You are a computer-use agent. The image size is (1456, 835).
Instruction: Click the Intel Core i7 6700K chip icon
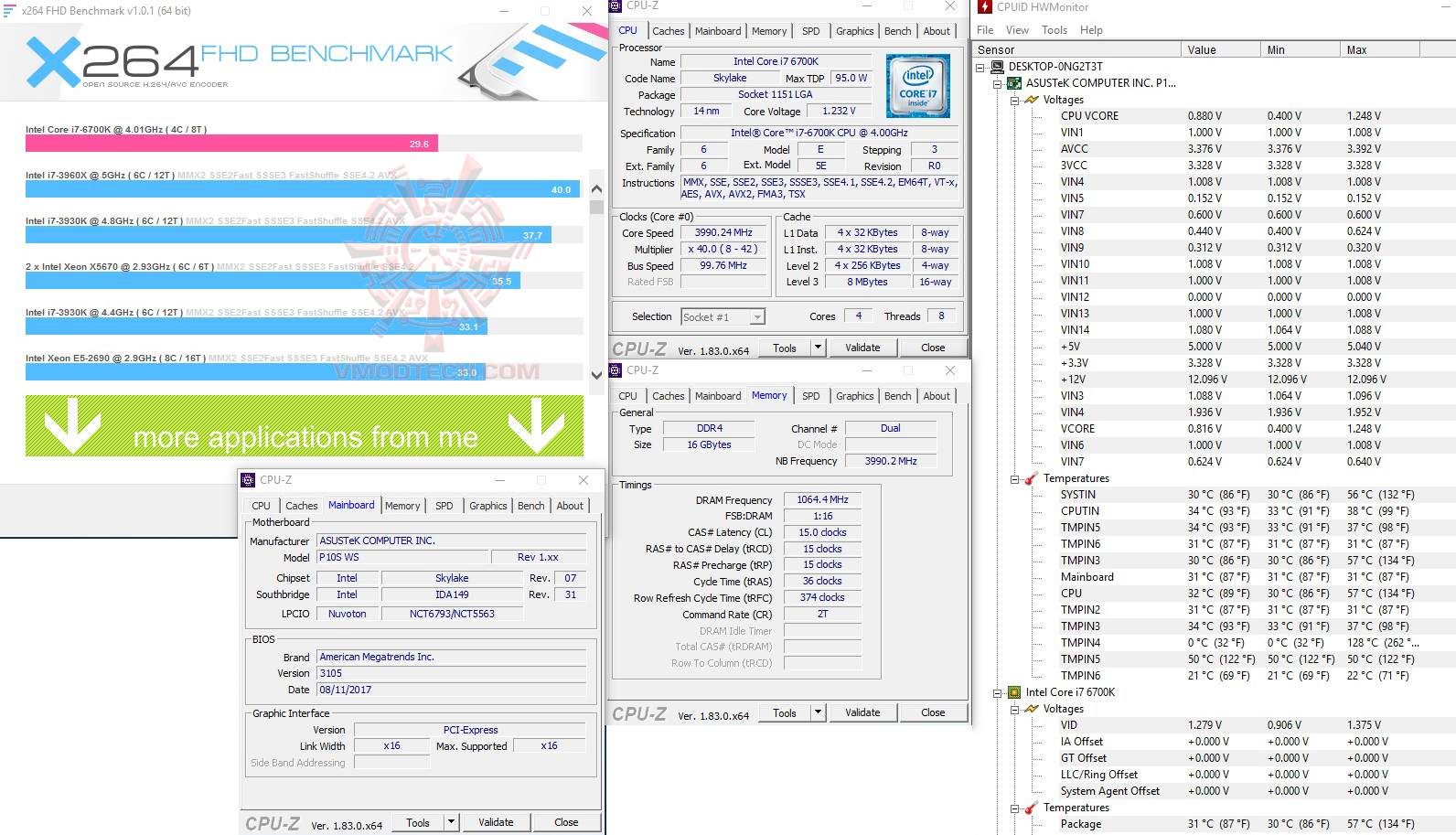pyautogui.click(x=1014, y=692)
